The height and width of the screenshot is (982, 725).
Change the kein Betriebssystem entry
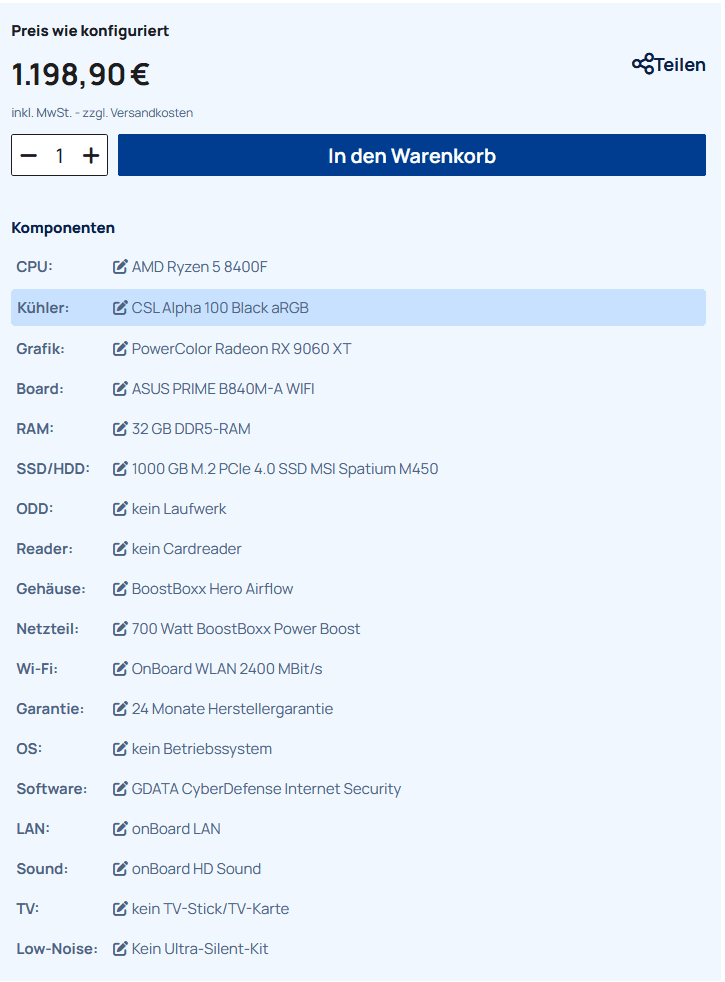click(x=202, y=748)
